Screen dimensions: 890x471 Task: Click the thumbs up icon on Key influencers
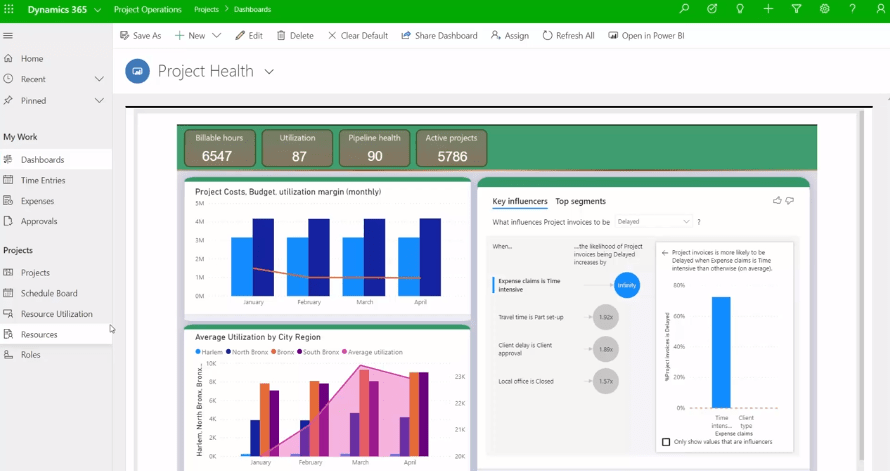tap(777, 201)
